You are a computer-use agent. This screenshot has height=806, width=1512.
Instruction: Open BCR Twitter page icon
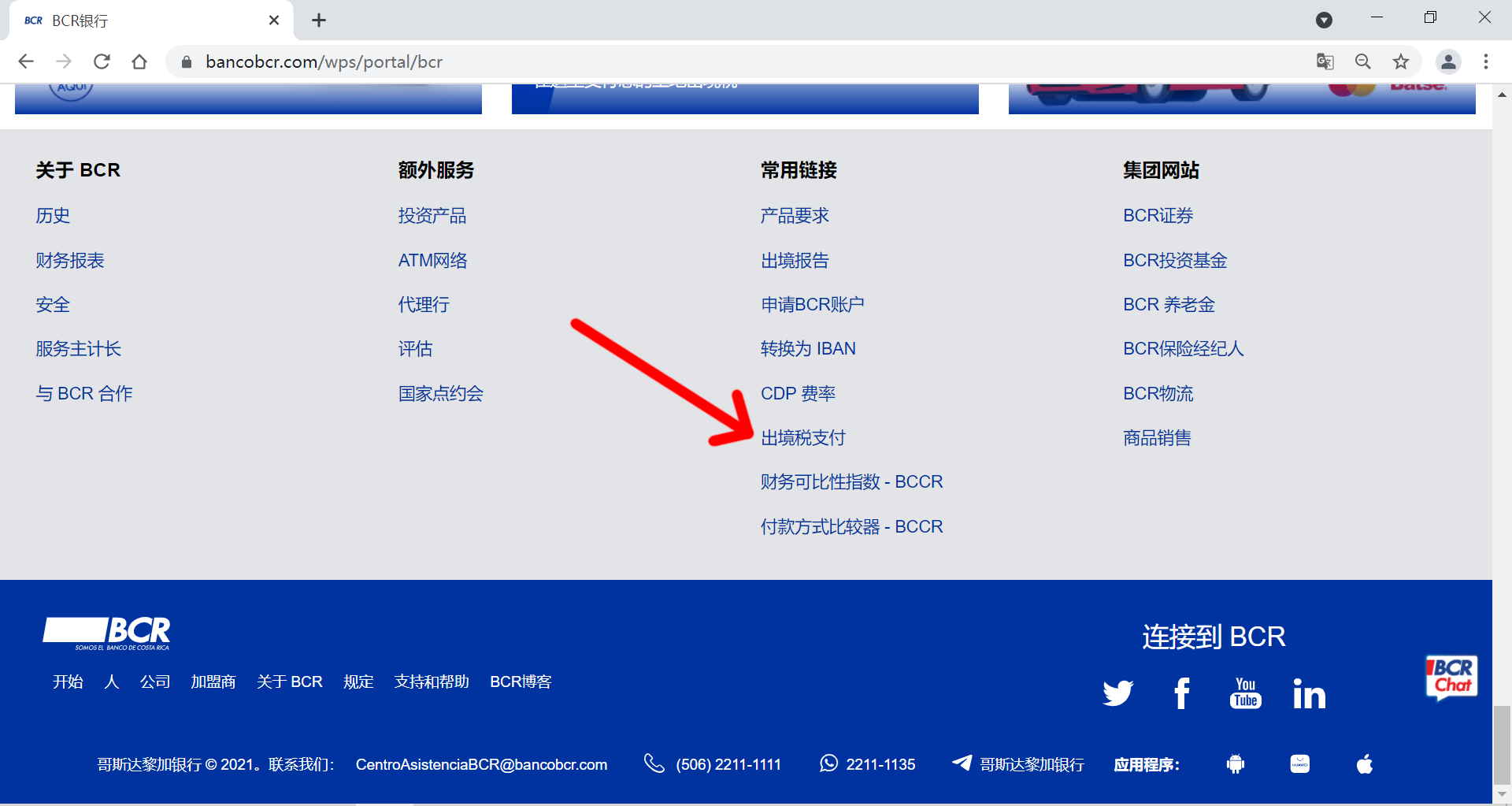tap(1117, 693)
